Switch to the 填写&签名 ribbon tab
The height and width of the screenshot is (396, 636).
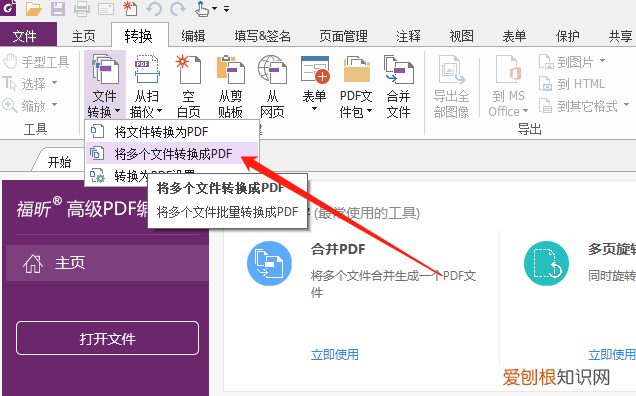pyautogui.click(x=262, y=37)
